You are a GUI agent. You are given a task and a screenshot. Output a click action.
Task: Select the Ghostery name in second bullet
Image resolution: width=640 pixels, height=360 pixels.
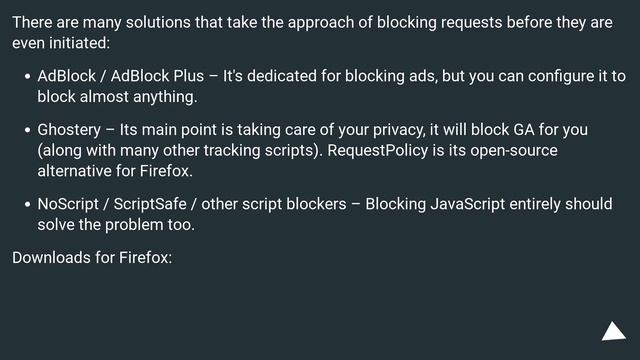point(69,130)
